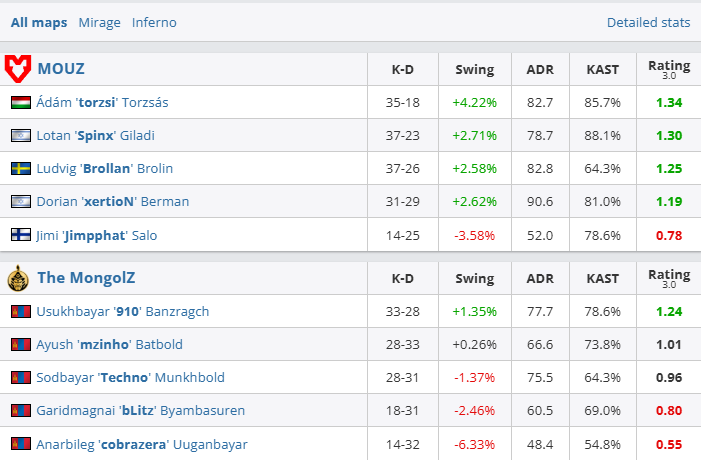Click the Israeli flag next to Spinx

[x=20, y=135]
